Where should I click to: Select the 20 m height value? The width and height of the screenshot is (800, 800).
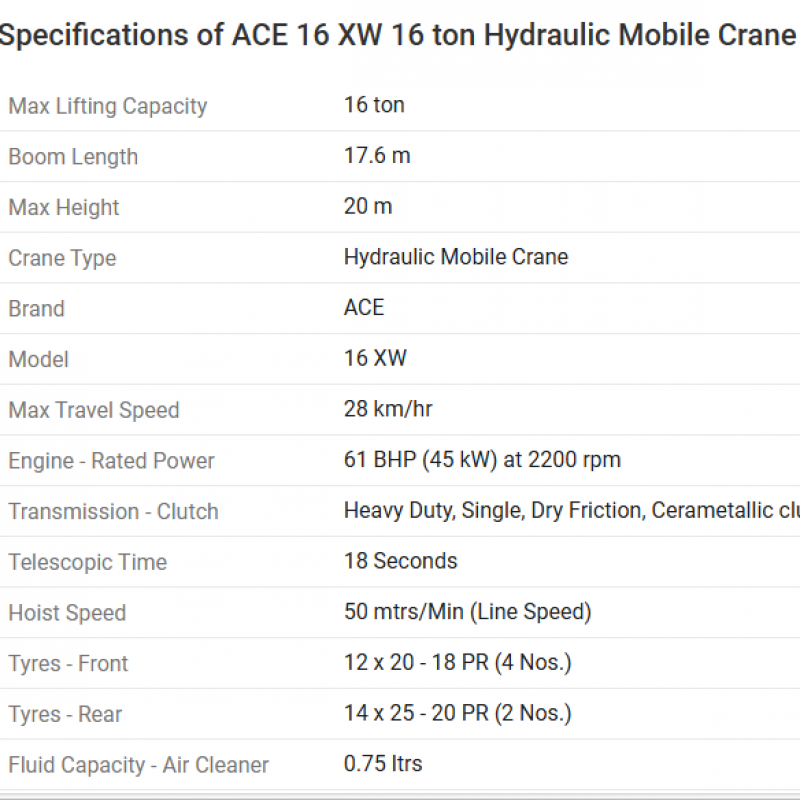coord(368,207)
